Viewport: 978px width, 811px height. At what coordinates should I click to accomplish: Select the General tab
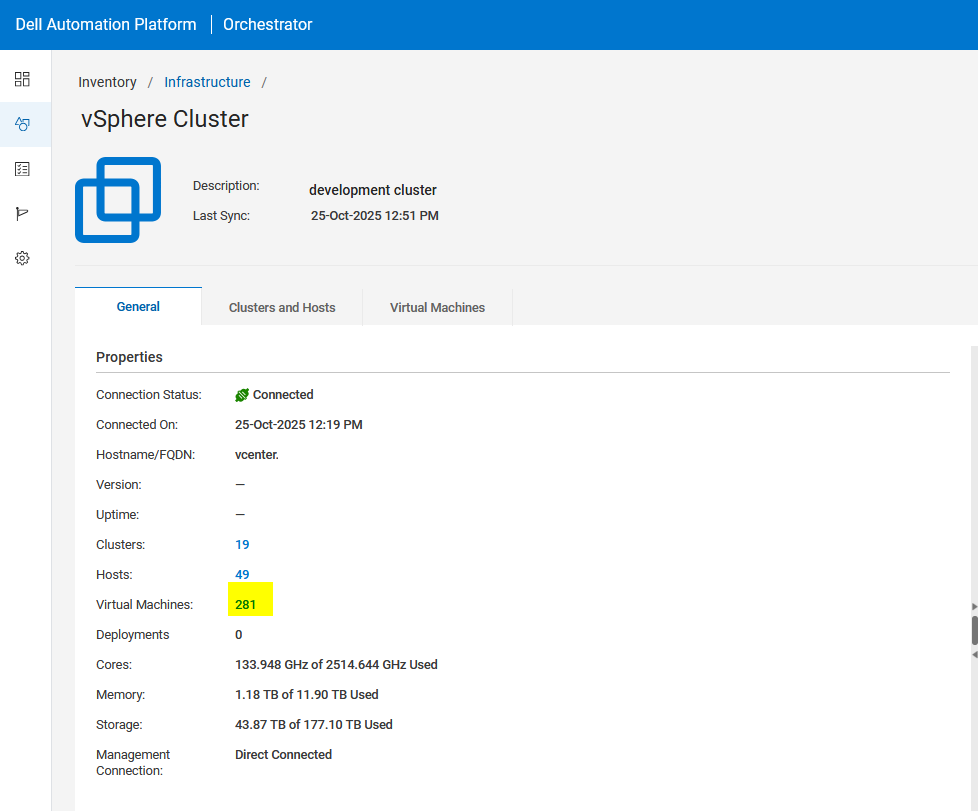click(x=138, y=307)
